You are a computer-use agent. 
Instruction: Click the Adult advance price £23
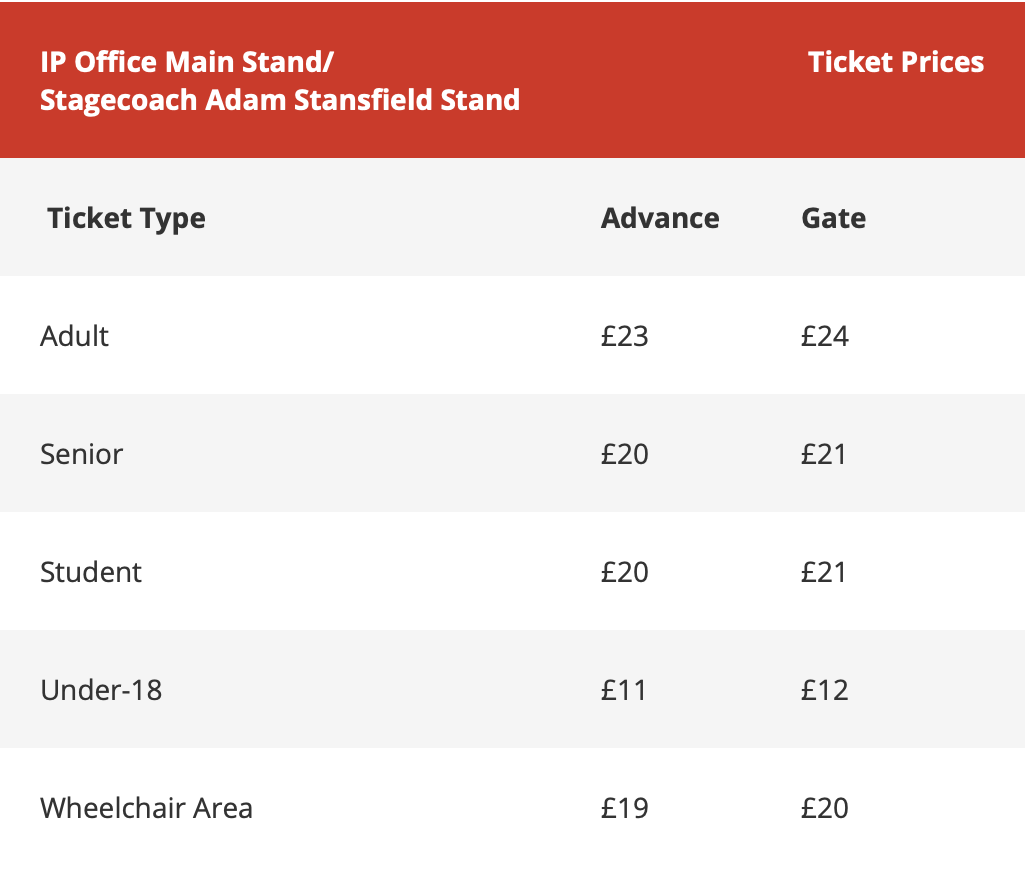click(625, 336)
